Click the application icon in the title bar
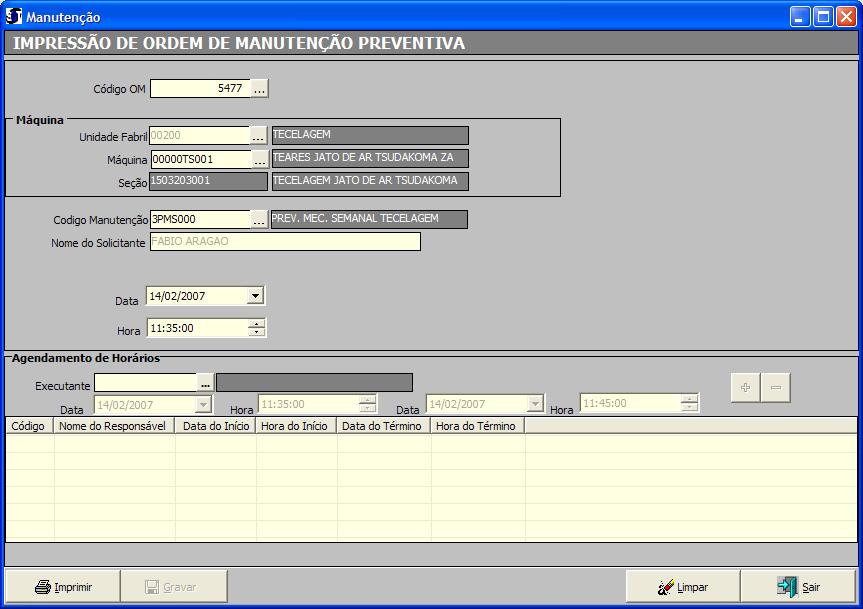Screen dimensions: 863x609 [x=14, y=17]
